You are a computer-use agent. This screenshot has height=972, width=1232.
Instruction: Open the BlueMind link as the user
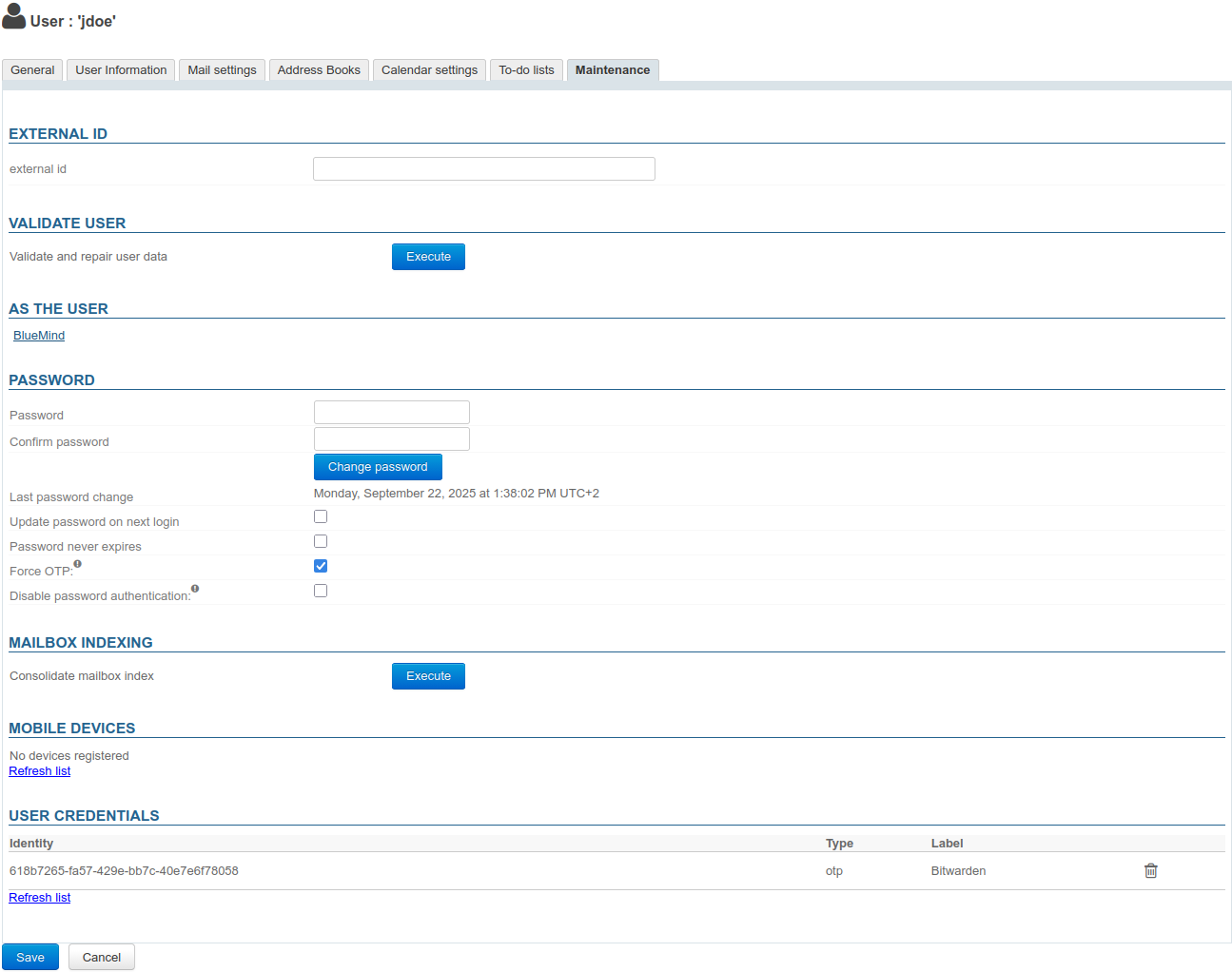[x=39, y=336]
